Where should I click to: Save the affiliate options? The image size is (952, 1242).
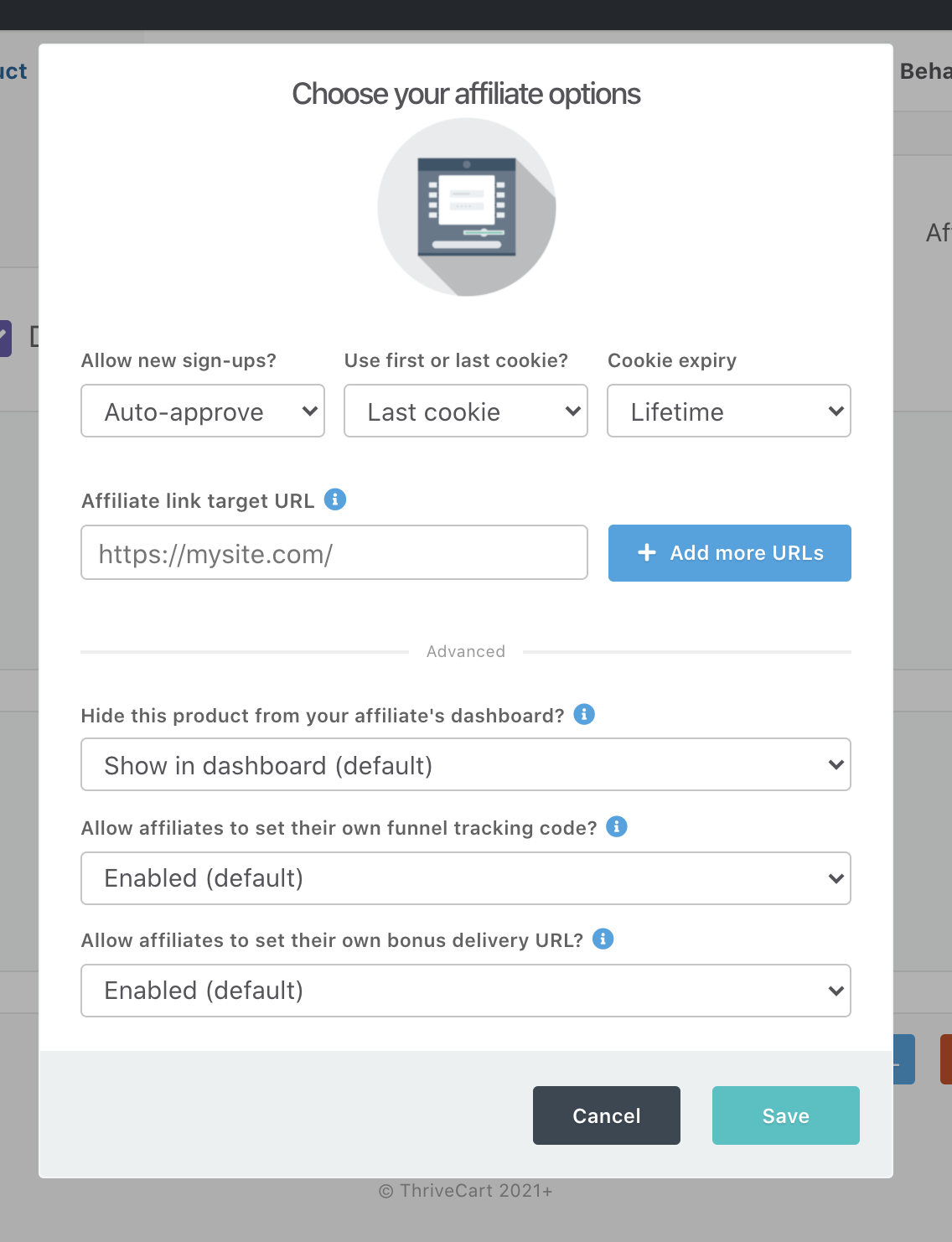786,1115
